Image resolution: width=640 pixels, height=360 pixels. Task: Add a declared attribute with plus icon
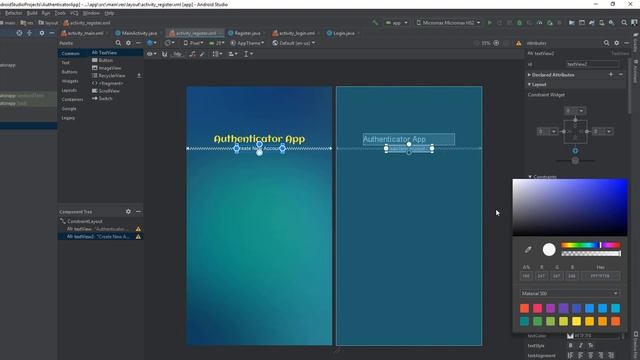pos(611,74)
